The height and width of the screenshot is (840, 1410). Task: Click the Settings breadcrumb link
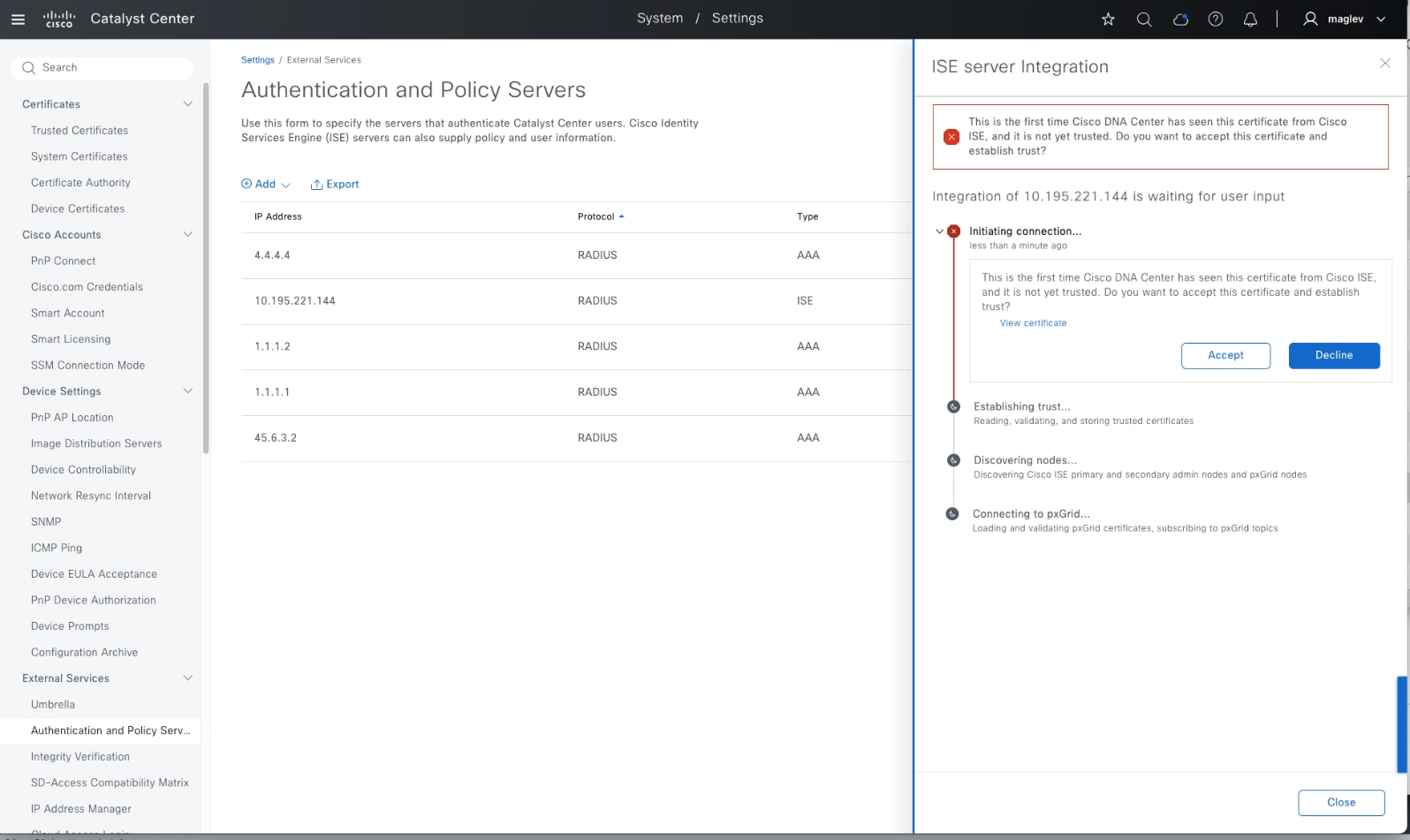pyautogui.click(x=257, y=60)
